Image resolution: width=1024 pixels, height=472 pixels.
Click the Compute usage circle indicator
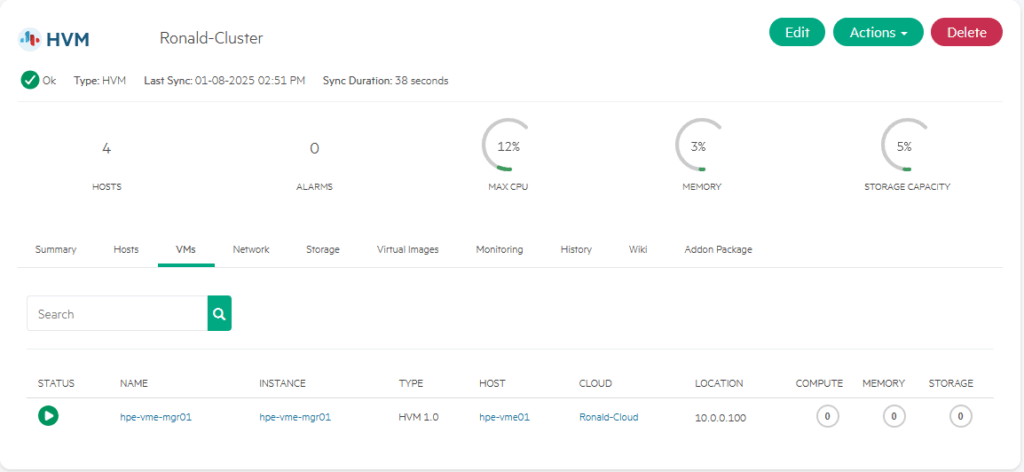point(827,416)
